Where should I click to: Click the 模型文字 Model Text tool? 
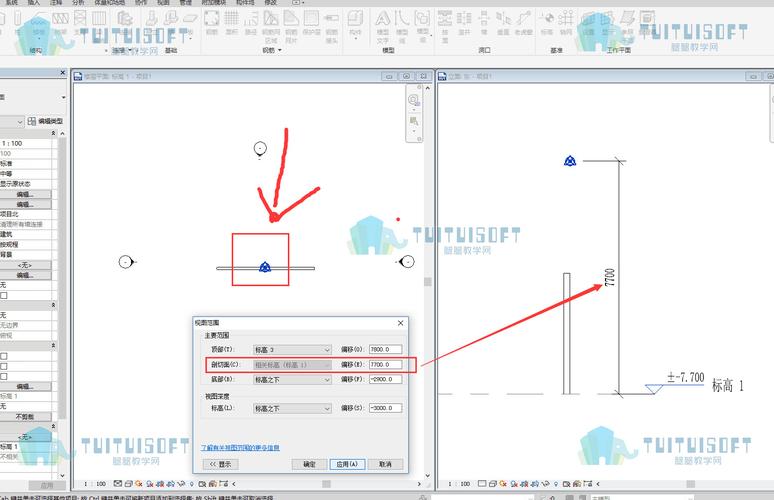383,27
